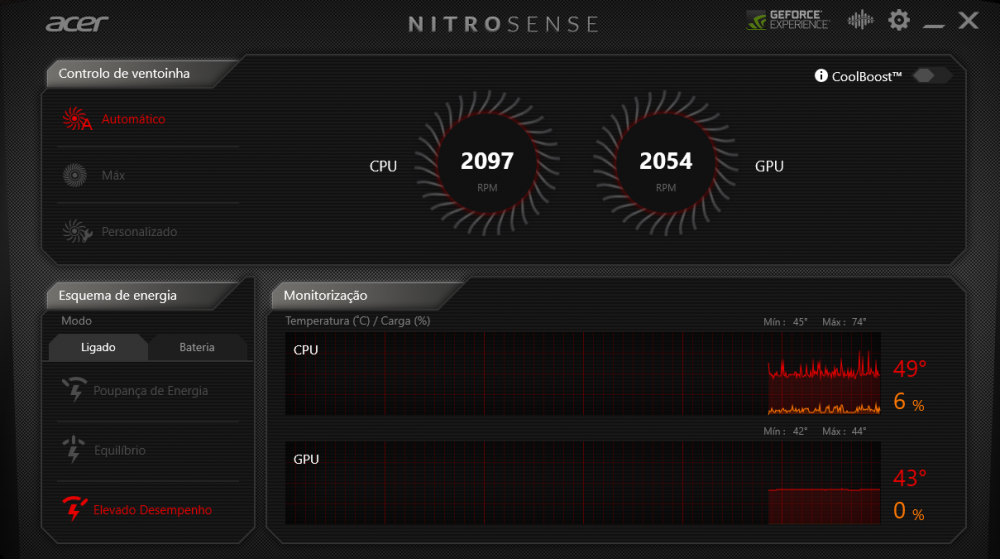1000x559 pixels.
Task: Select Personalizado fan mode label
Action: tap(139, 232)
